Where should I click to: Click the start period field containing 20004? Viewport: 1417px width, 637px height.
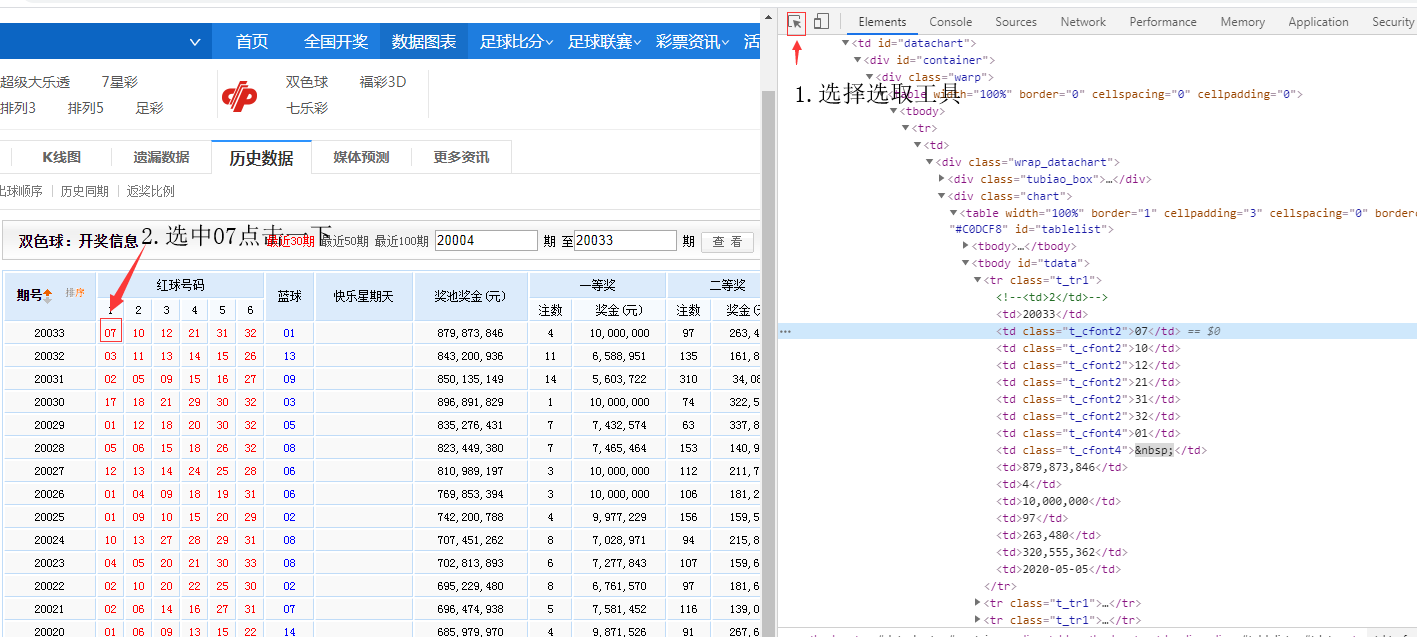tap(486, 241)
